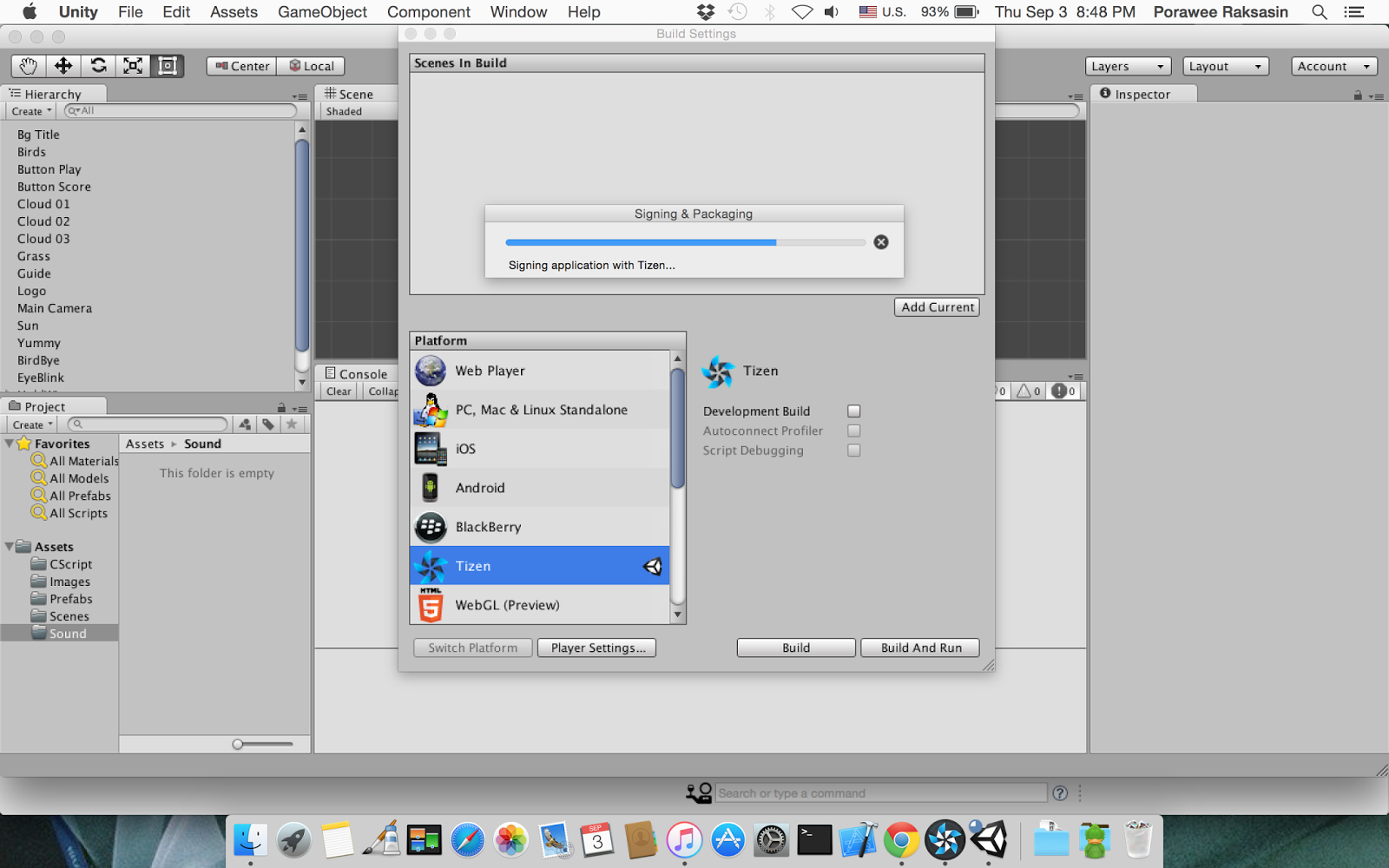Open Tizen IDE icon in Dock
Viewport: 1389px width, 868px height.
945,839
